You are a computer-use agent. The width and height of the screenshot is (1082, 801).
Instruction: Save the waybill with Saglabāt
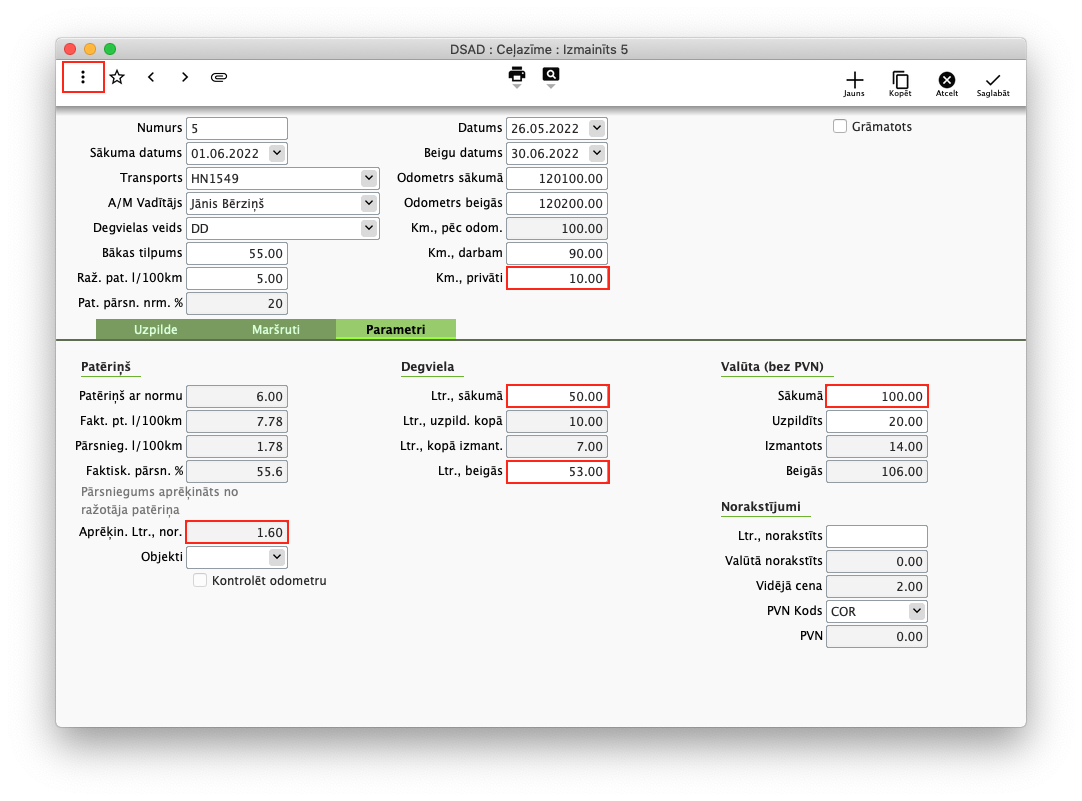(x=992, y=82)
